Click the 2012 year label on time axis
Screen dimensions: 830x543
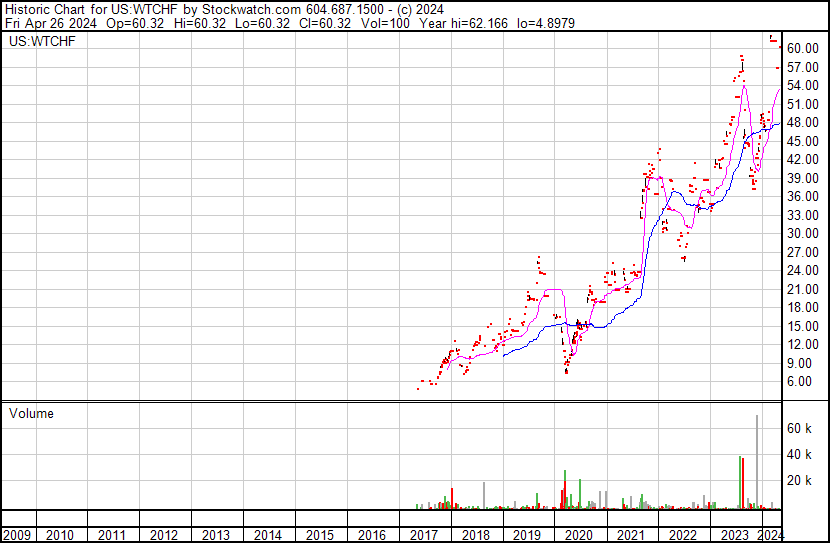pyautogui.click(x=164, y=535)
